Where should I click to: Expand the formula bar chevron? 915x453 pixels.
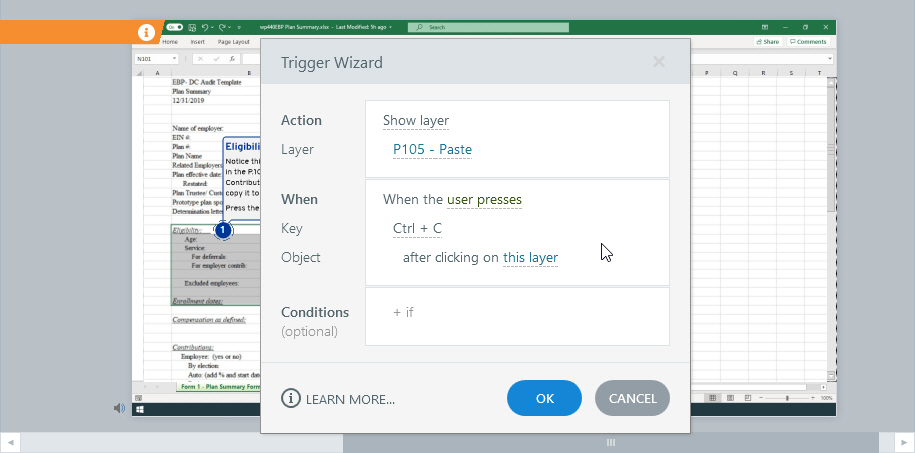(830, 59)
